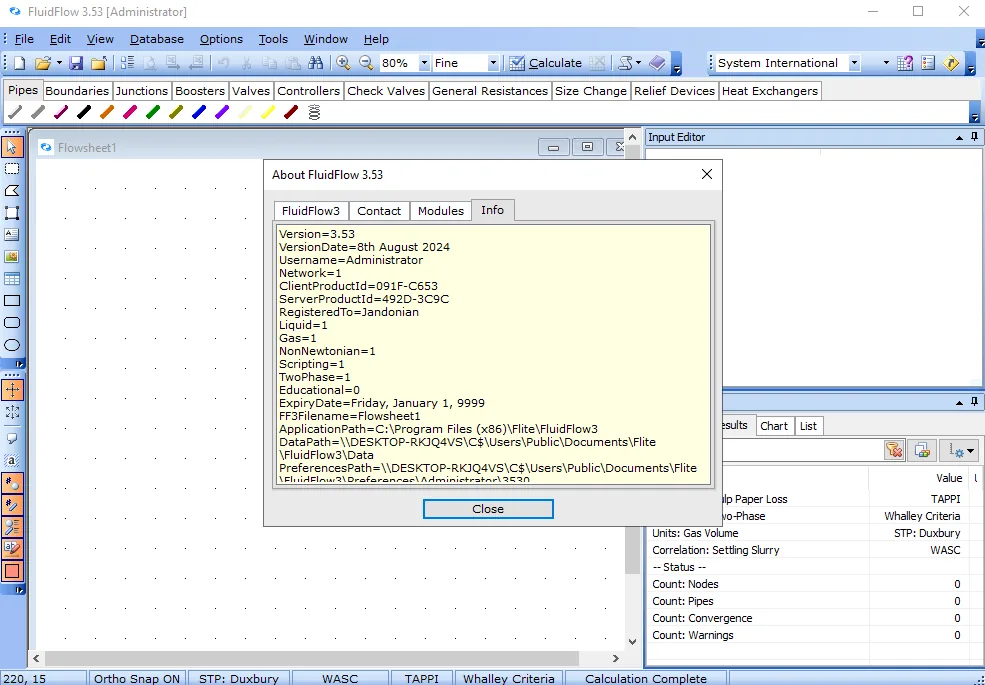Image resolution: width=985 pixels, height=685 pixels.
Task: Click the ellipse shape tool icon
Action: 12,345
